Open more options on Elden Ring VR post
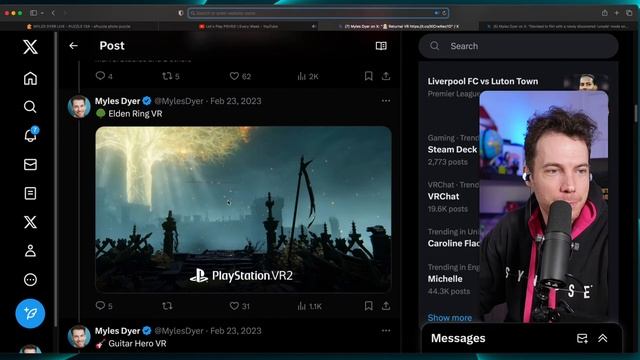Image resolution: width=640 pixels, height=360 pixels. click(x=386, y=101)
